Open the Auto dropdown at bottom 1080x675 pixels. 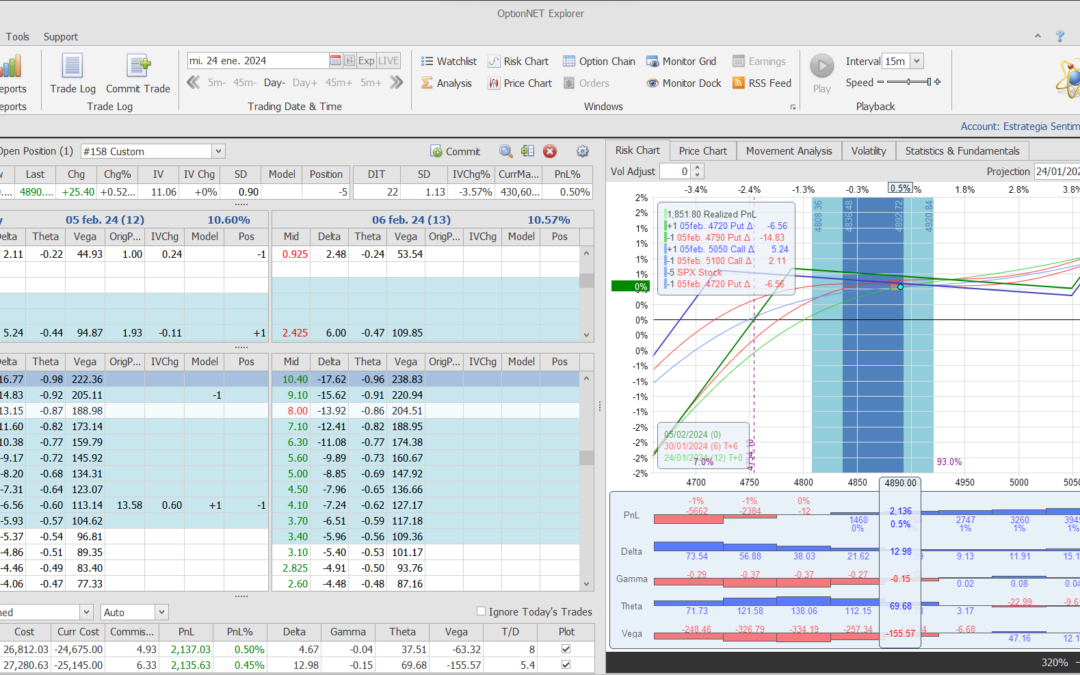coord(161,612)
